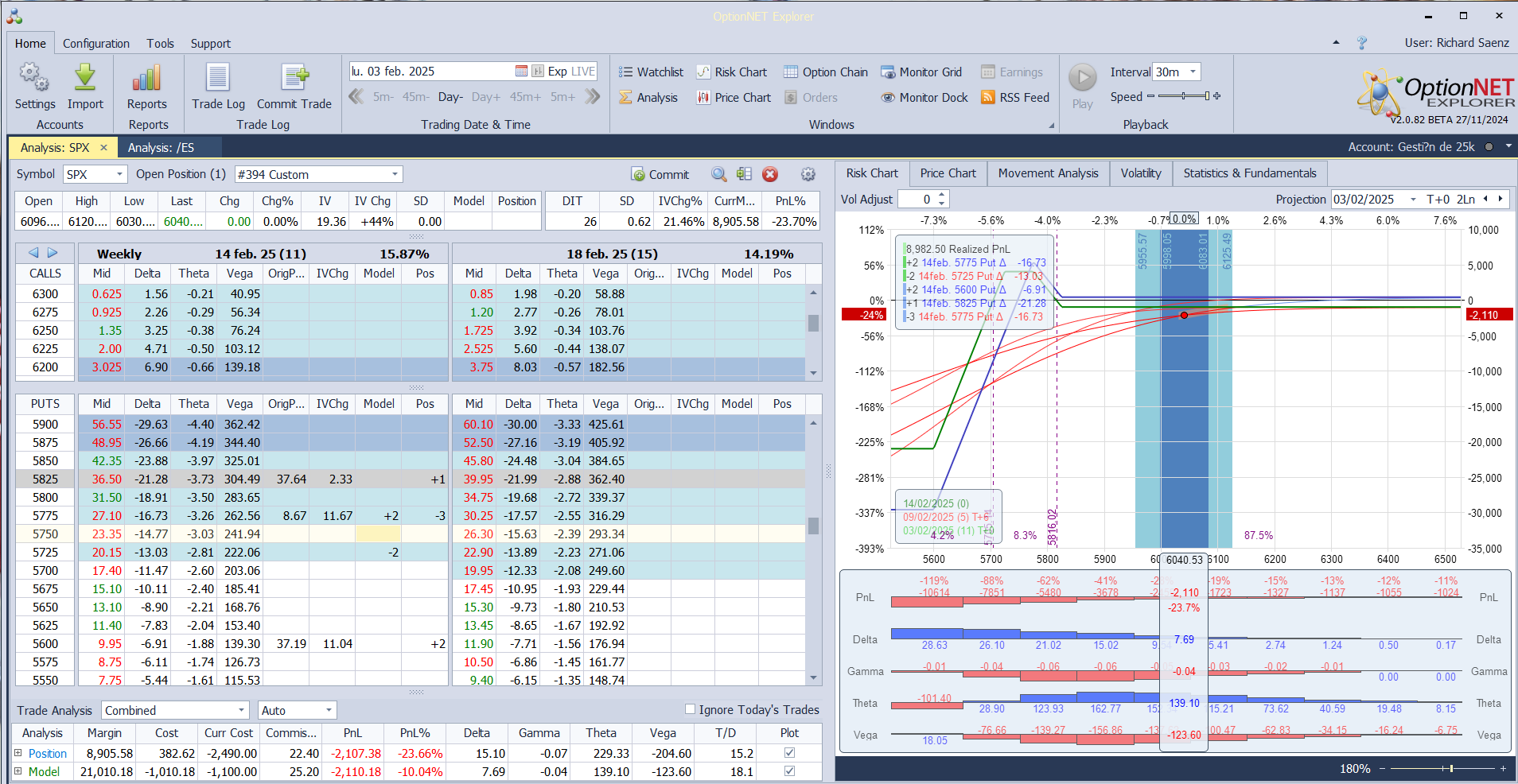The width and height of the screenshot is (1518, 784).
Task: Open the Risk Chart window
Action: [732, 72]
